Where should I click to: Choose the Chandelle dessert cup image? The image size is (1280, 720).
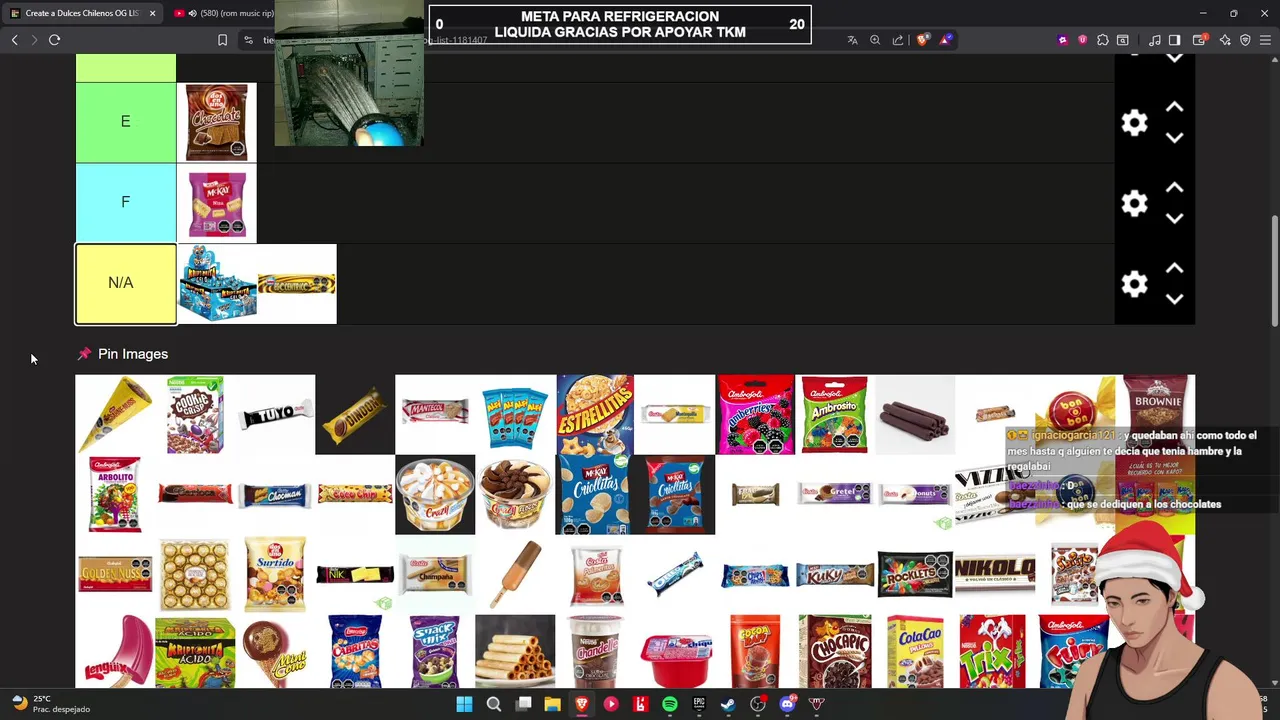[x=595, y=651]
